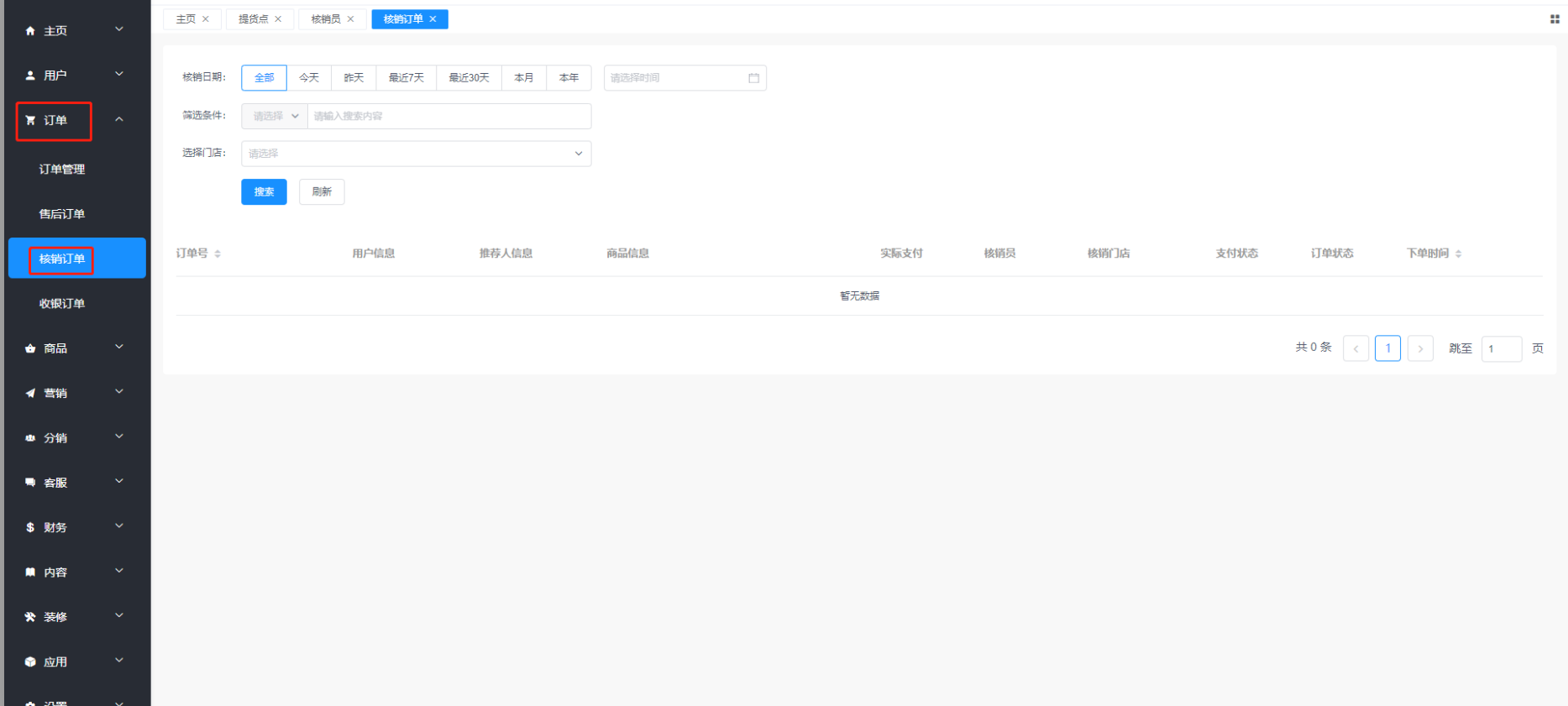Open the 选择门店 store dropdown
This screenshot has height=706, width=1568.
416,154
